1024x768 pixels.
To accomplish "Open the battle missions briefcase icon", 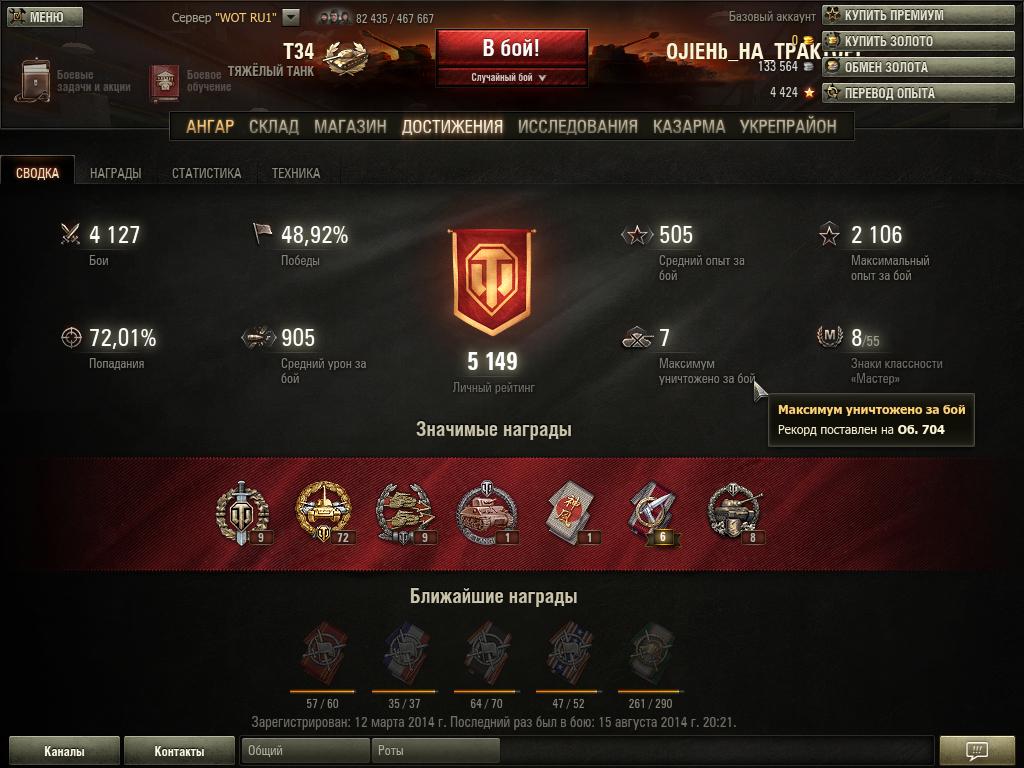I will coord(35,80).
